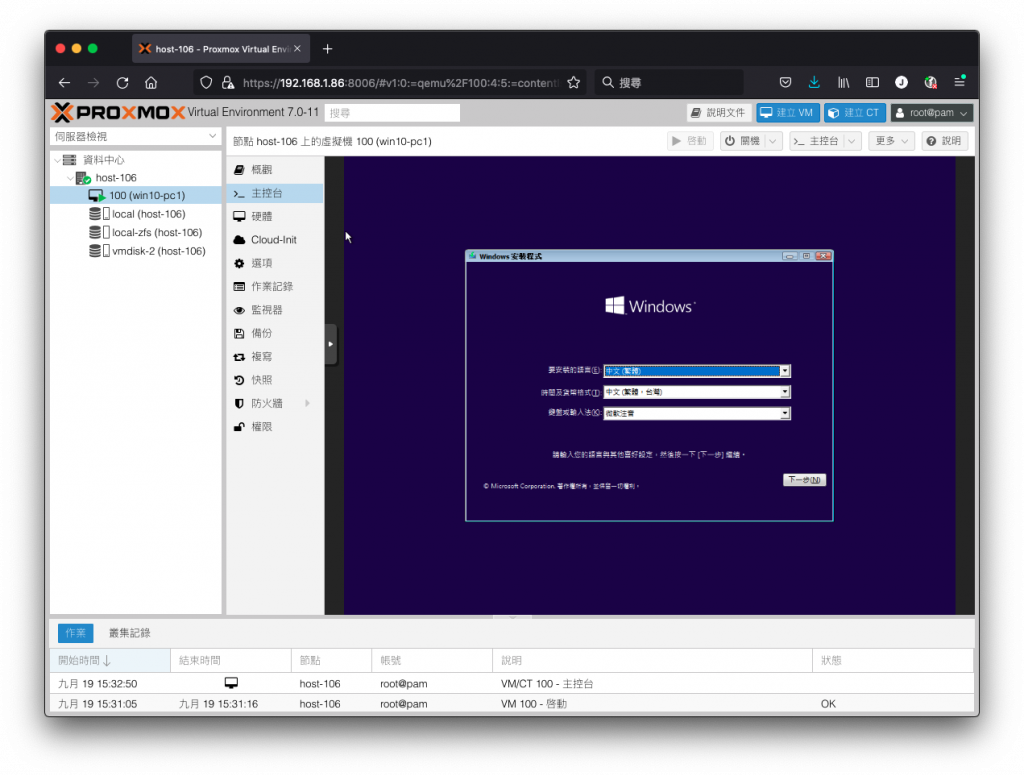Open the Pocket save icon
The height and width of the screenshot is (776, 1024).
coord(785,82)
